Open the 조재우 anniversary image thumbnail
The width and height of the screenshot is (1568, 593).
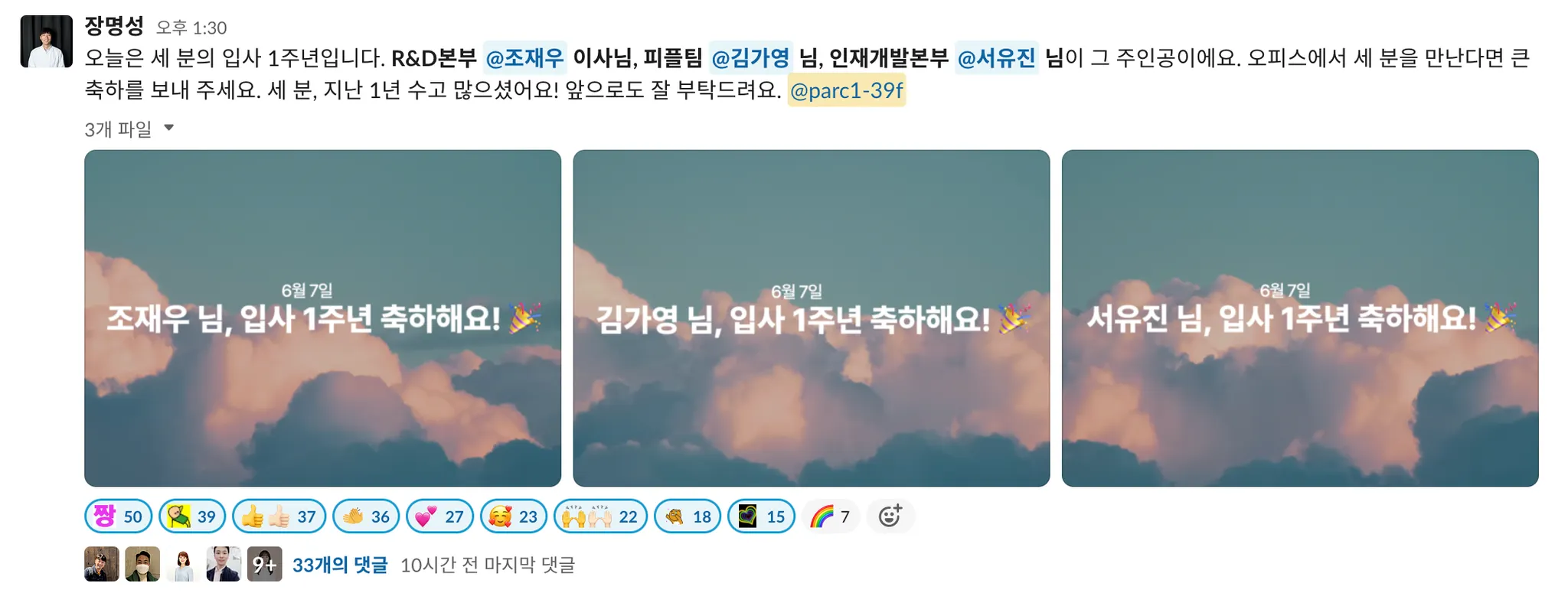(322, 318)
